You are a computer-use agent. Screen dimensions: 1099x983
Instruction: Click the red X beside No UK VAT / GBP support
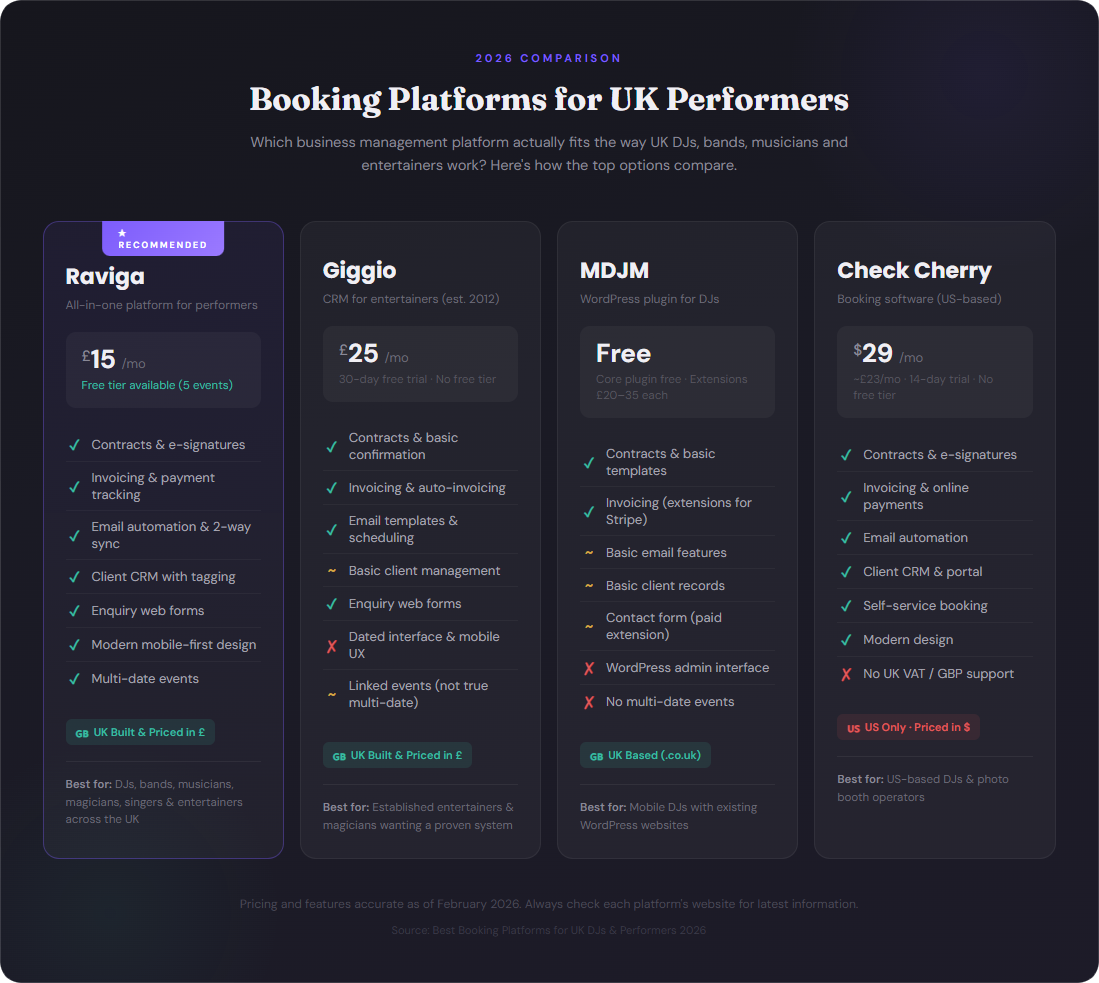point(846,674)
